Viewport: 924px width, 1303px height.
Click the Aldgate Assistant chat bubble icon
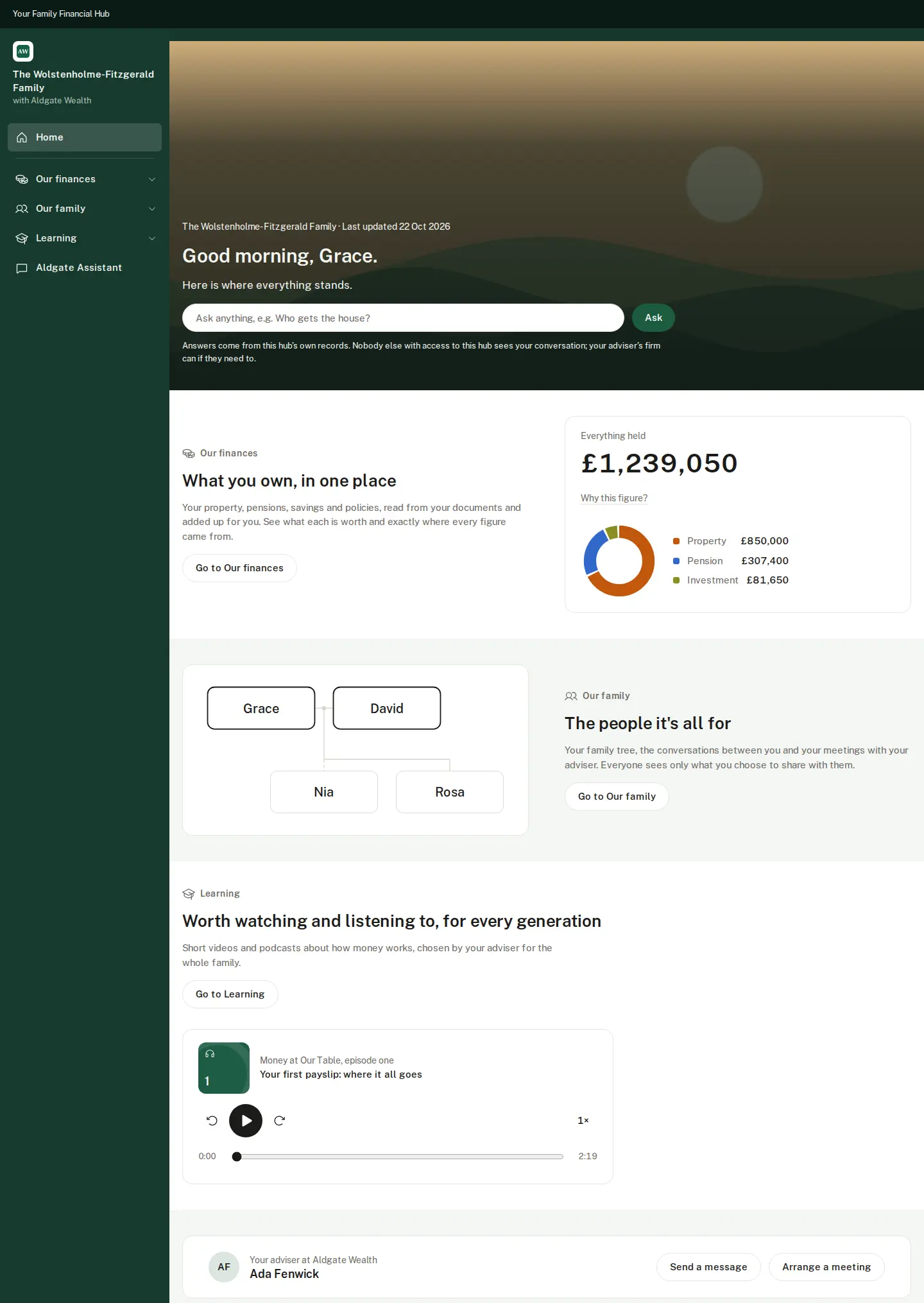pyautogui.click(x=22, y=268)
